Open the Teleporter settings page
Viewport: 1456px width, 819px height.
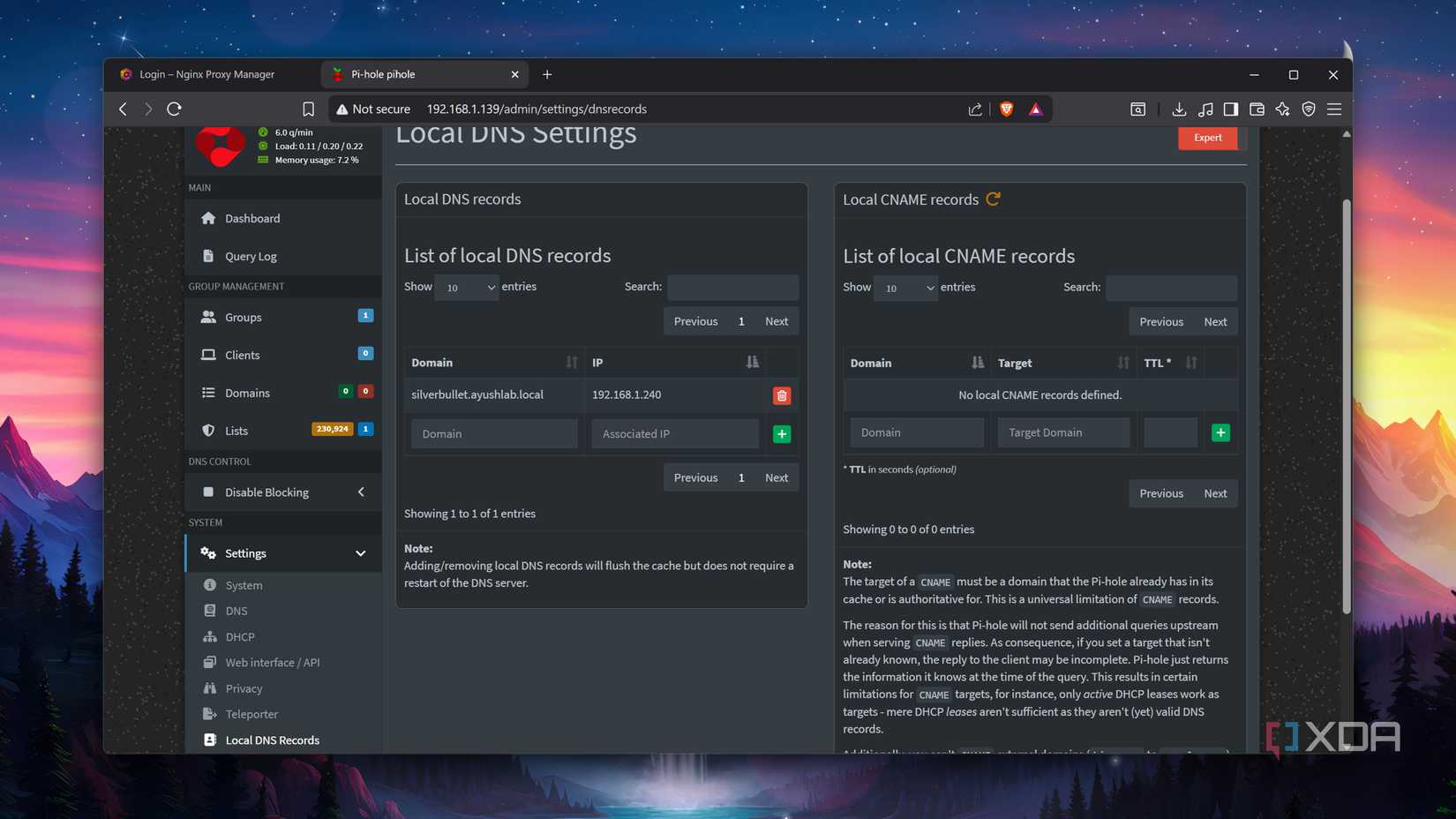point(251,714)
